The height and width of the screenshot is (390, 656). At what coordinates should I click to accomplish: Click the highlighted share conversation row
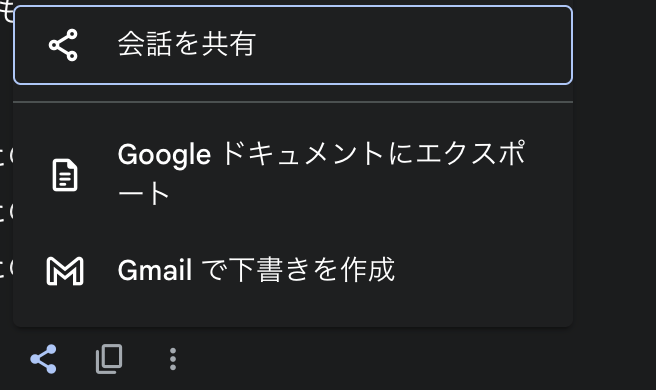pos(293,45)
